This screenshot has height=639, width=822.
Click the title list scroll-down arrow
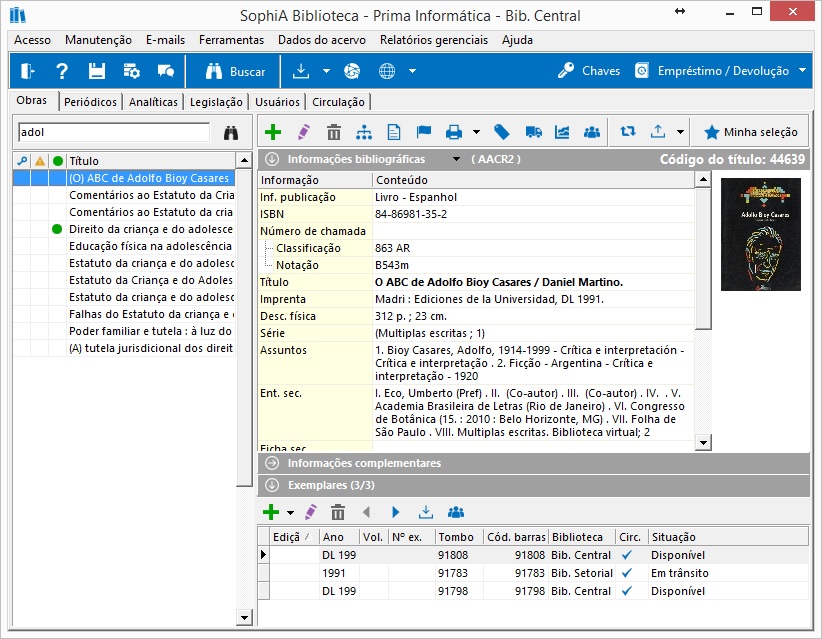click(x=244, y=617)
